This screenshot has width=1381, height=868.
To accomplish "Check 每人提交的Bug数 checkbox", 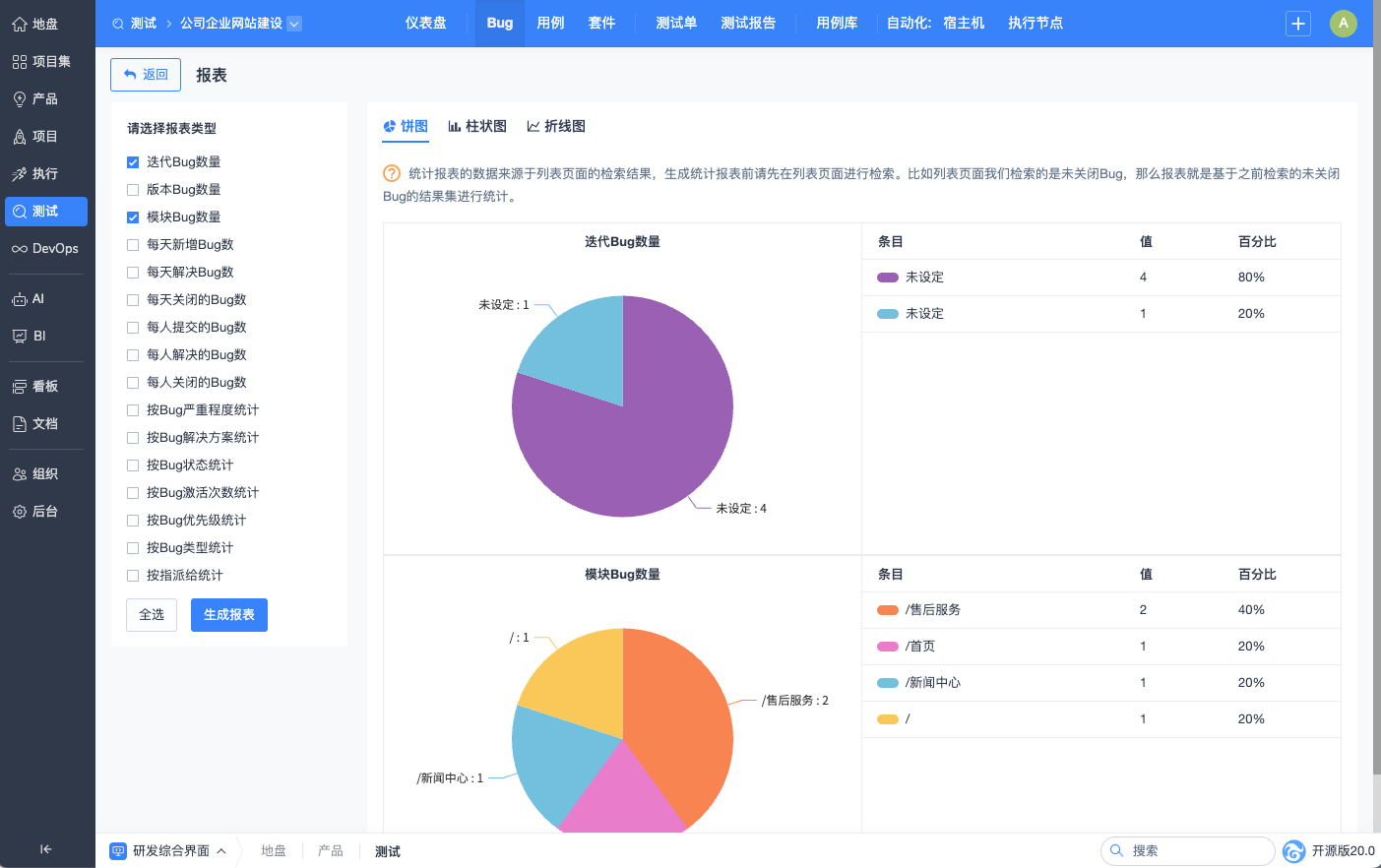I will [x=133, y=328].
